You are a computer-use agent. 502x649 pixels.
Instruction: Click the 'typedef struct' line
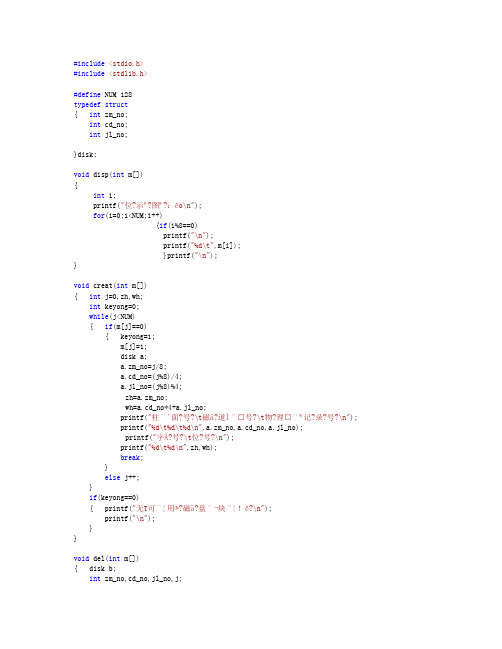101,104
